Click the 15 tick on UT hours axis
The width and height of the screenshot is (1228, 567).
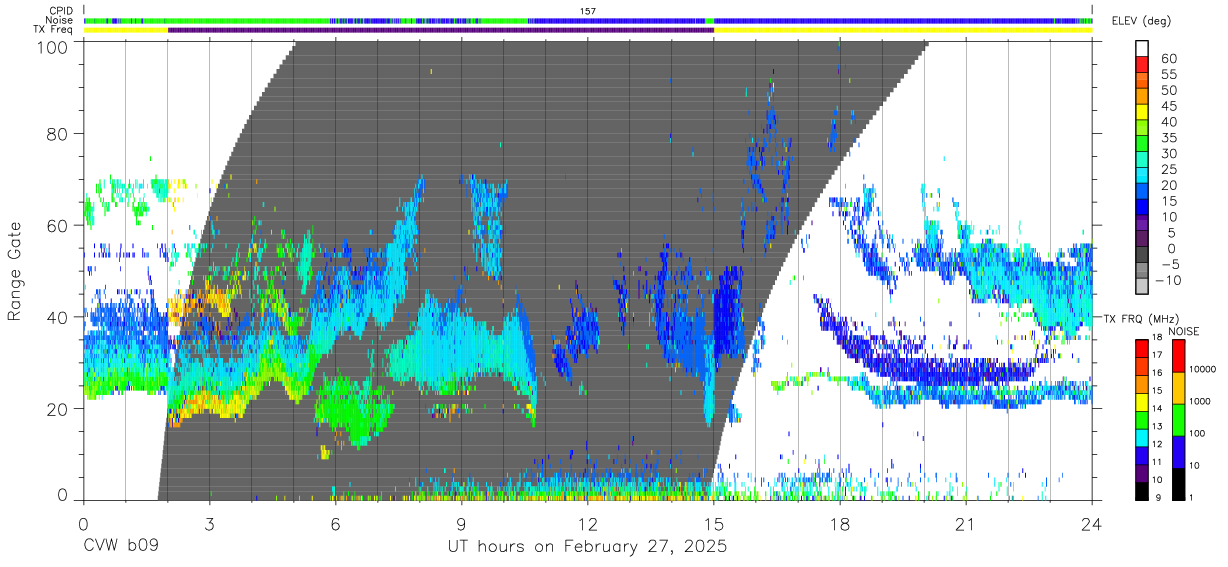713,524
